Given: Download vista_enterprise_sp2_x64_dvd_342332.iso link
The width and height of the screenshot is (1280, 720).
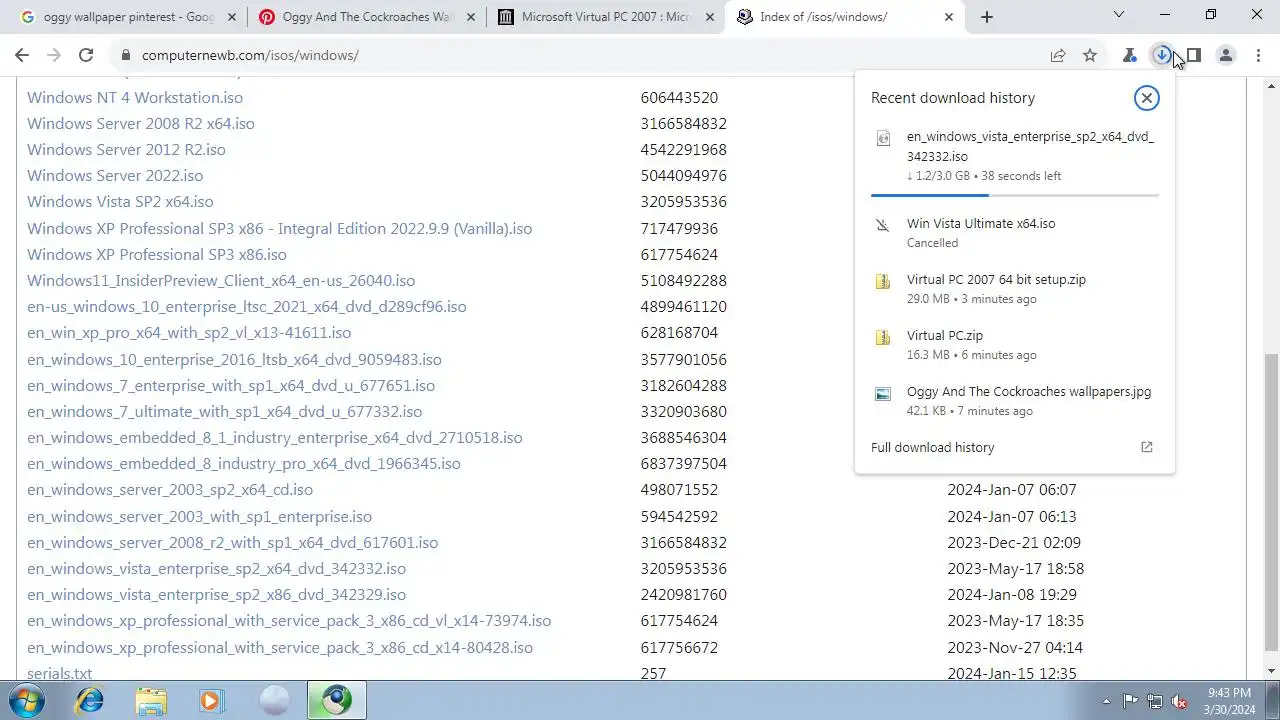Looking at the screenshot, I should coord(217,568).
